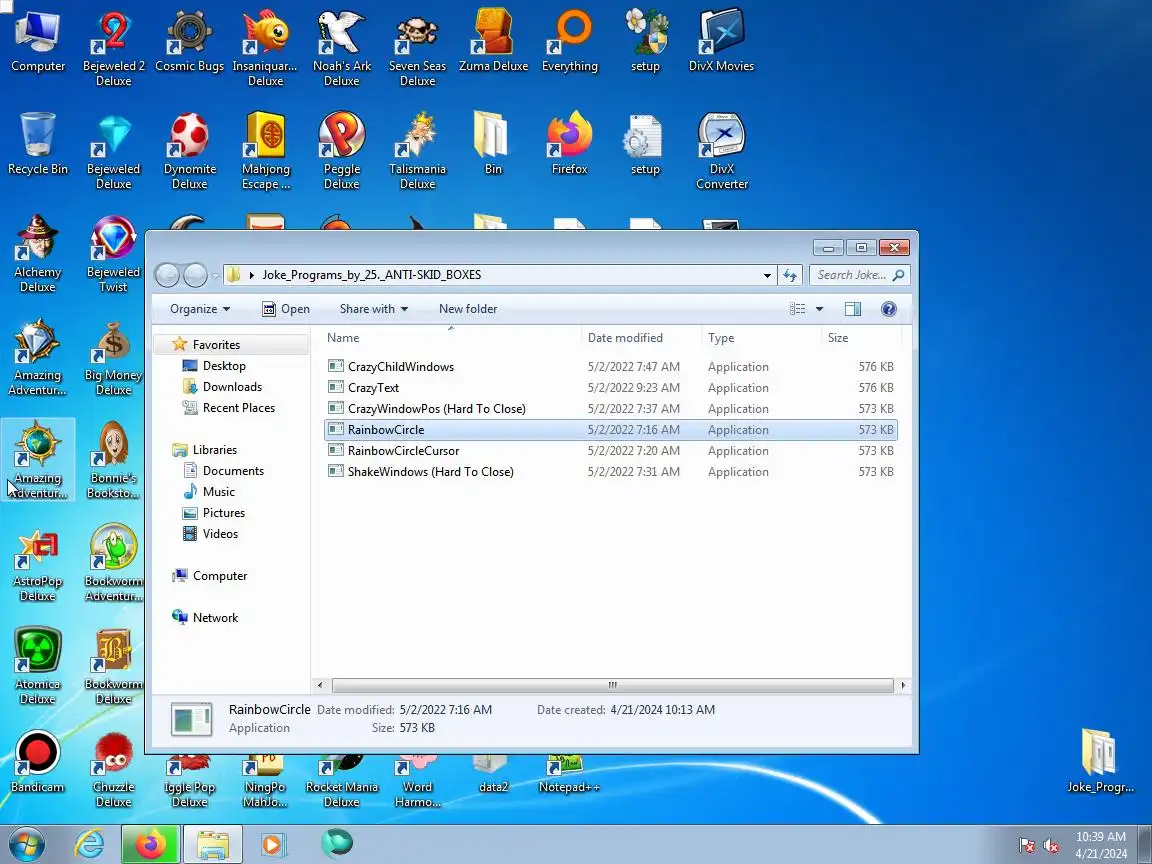1152x864 pixels.
Task: Open Explorer help button
Action: (888, 309)
